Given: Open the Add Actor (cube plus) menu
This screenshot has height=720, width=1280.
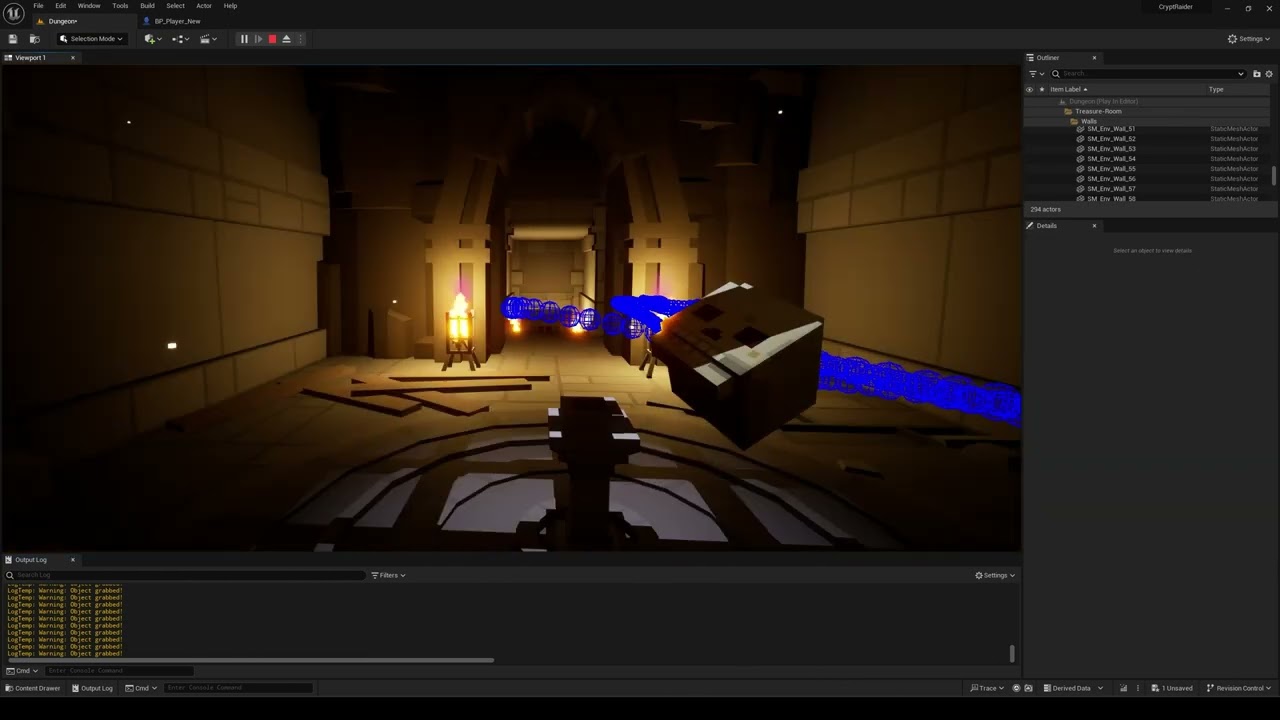Looking at the screenshot, I should pos(152,39).
